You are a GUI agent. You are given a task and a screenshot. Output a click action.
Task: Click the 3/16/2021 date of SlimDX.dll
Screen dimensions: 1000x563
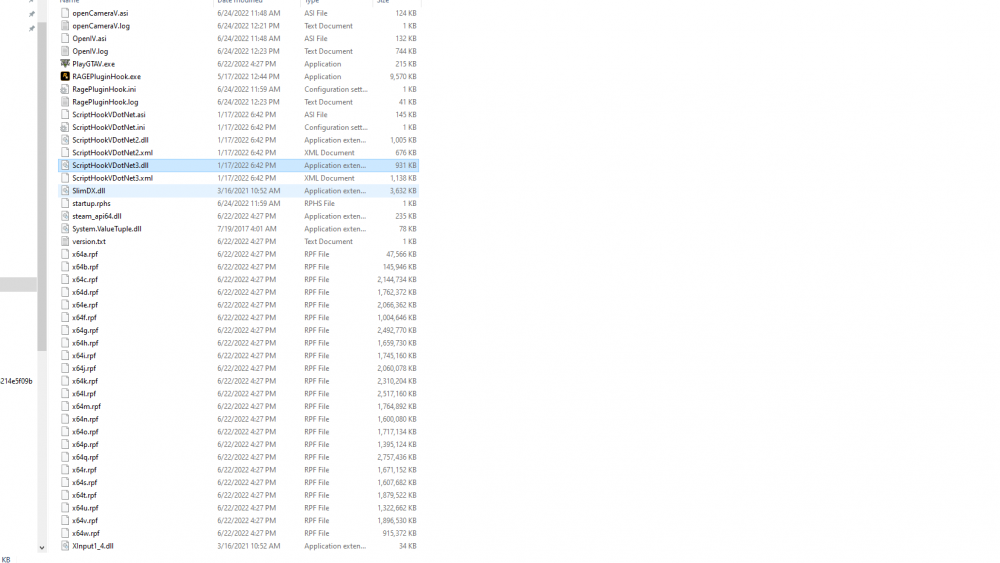click(248, 191)
